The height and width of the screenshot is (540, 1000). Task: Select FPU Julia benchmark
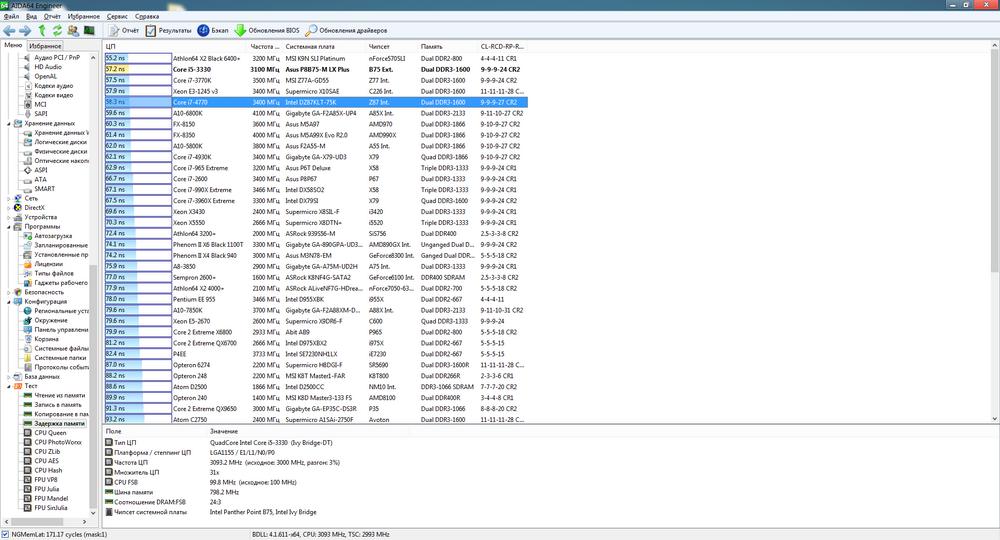point(47,489)
